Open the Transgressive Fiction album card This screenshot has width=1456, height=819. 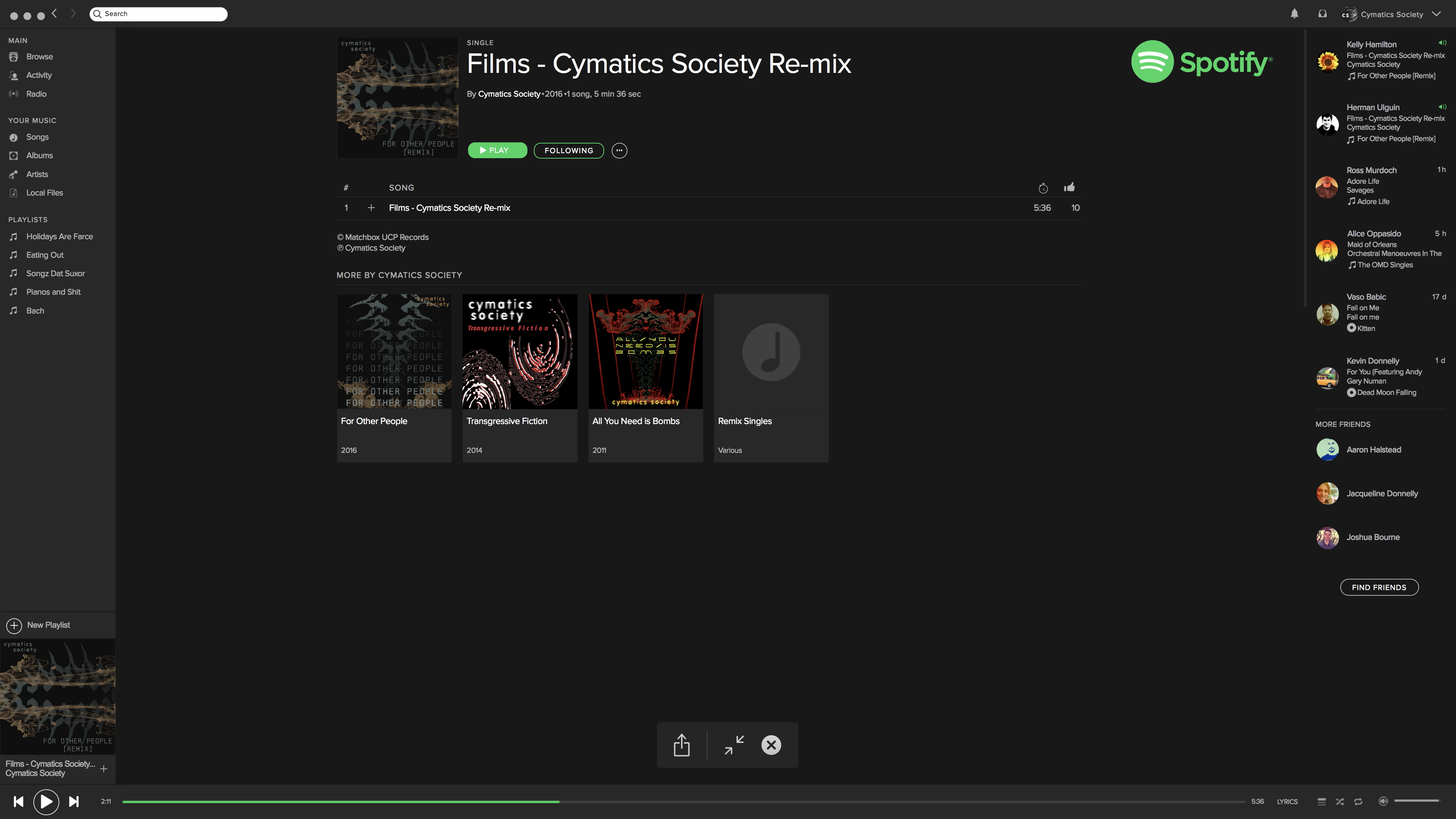(x=520, y=378)
